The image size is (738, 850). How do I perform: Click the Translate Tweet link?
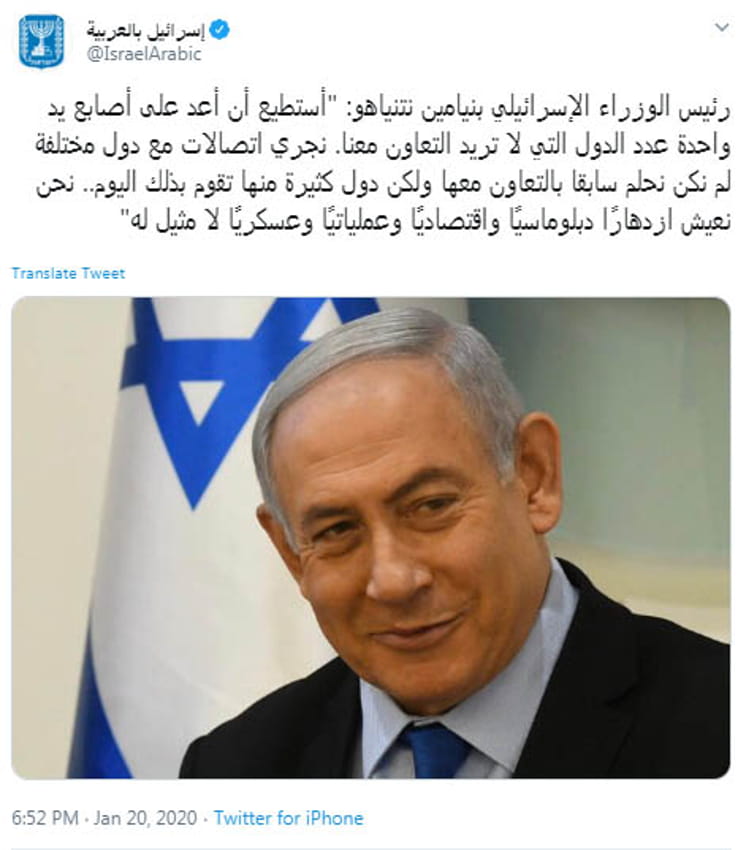pyautogui.click(x=68, y=273)
